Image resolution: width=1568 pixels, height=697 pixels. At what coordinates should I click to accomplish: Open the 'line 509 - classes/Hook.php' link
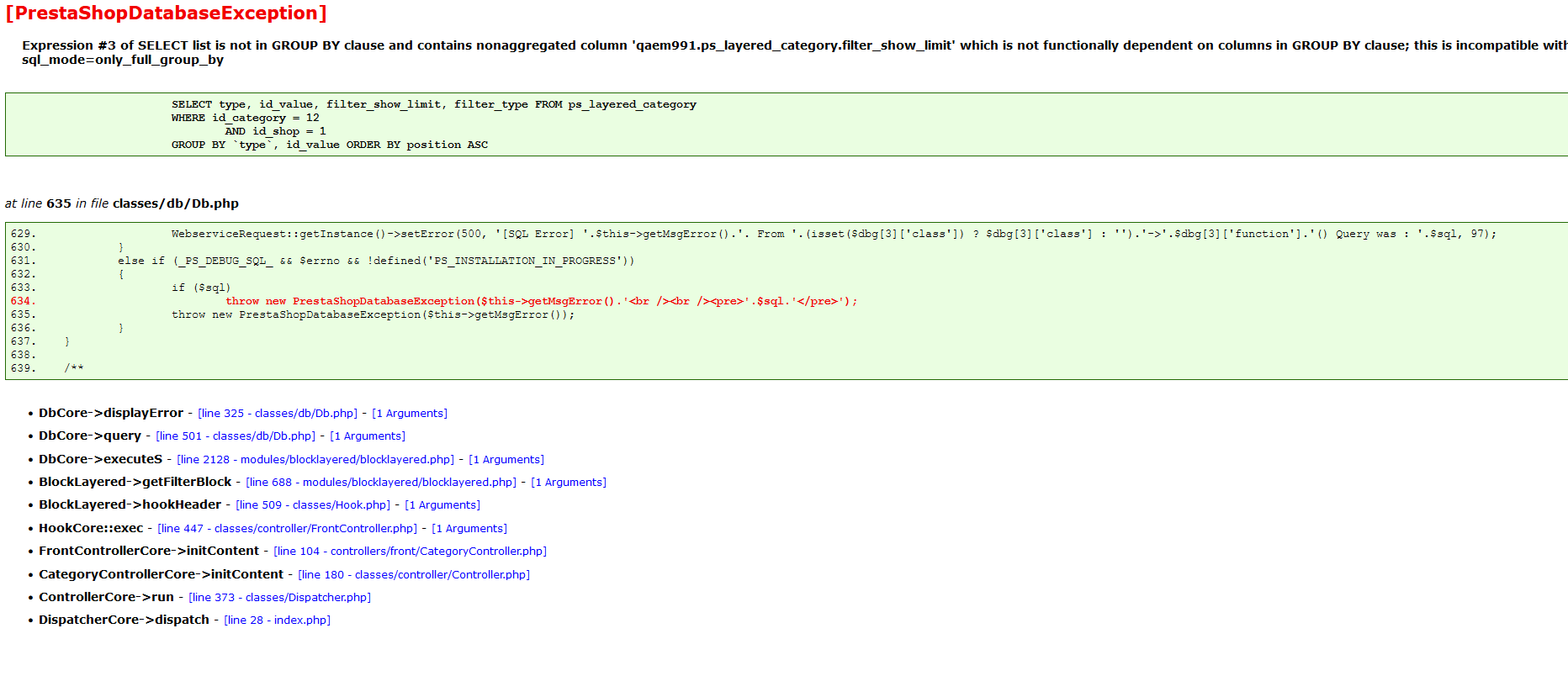click(x=313, y=505)
